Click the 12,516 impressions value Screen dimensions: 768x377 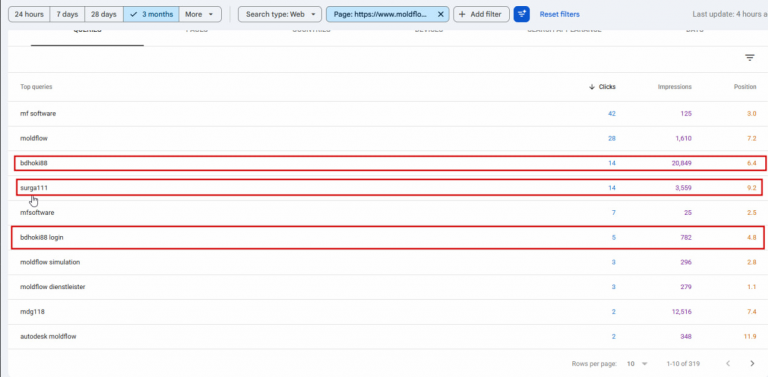pos(681,311)
